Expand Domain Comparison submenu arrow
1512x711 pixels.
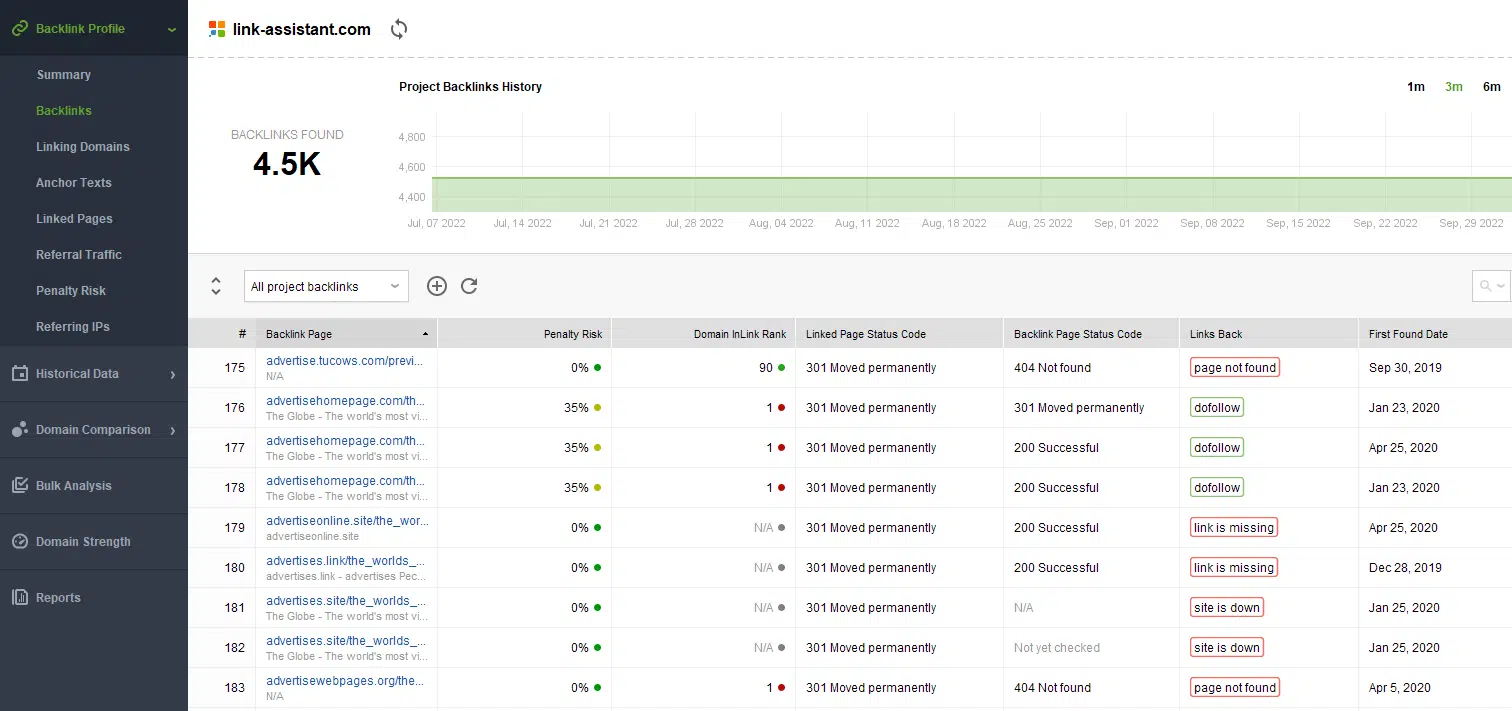coord(173,431)
